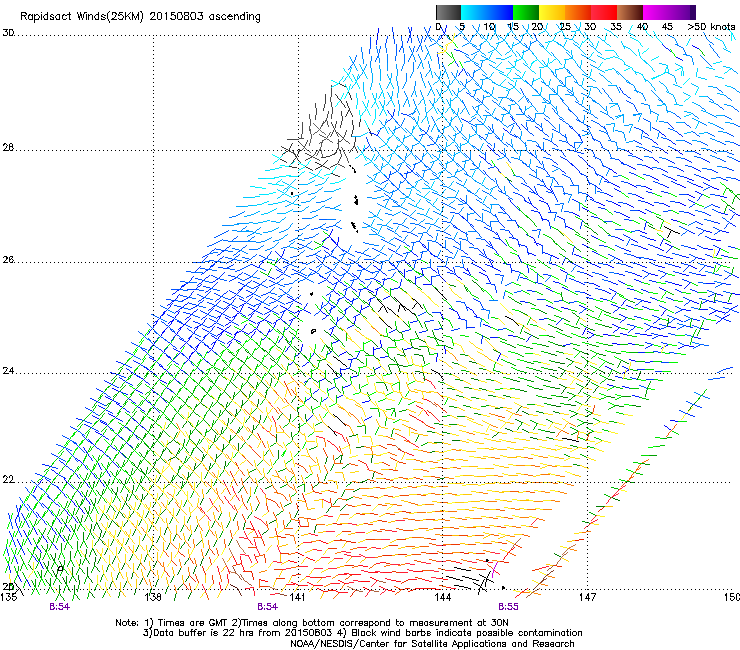Screen dimensions: 740x650
Task: Click the longitude label '138'
Action: coord(153,597)
